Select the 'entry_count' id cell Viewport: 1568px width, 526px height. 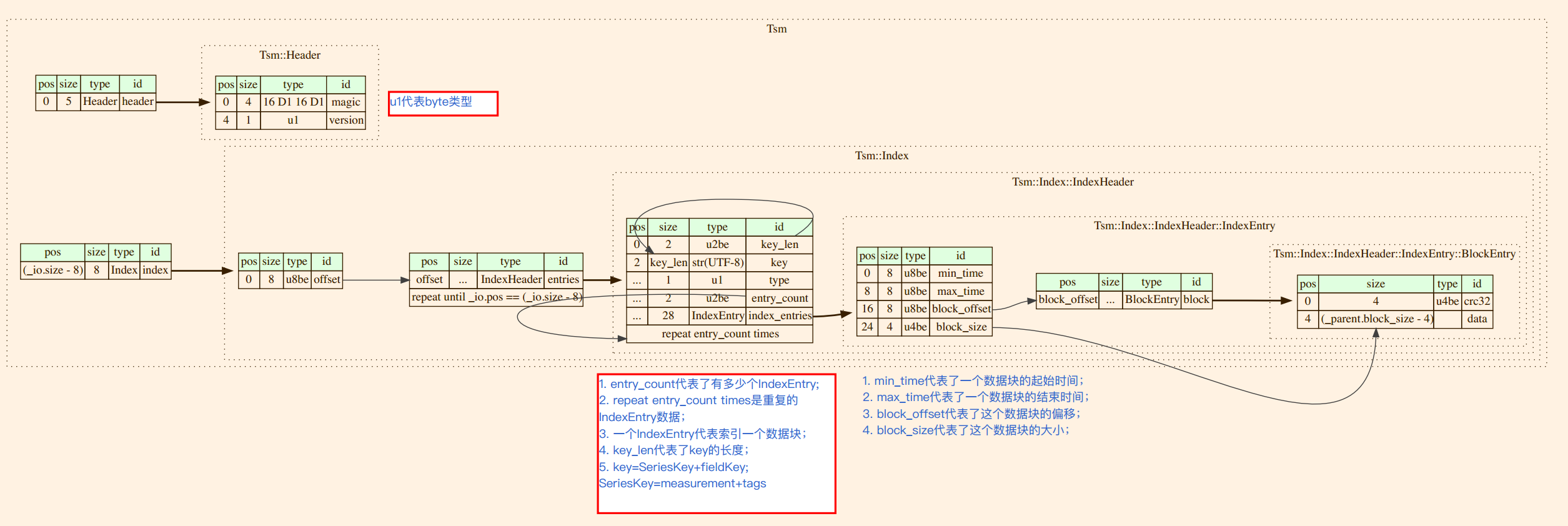point(779,298)
